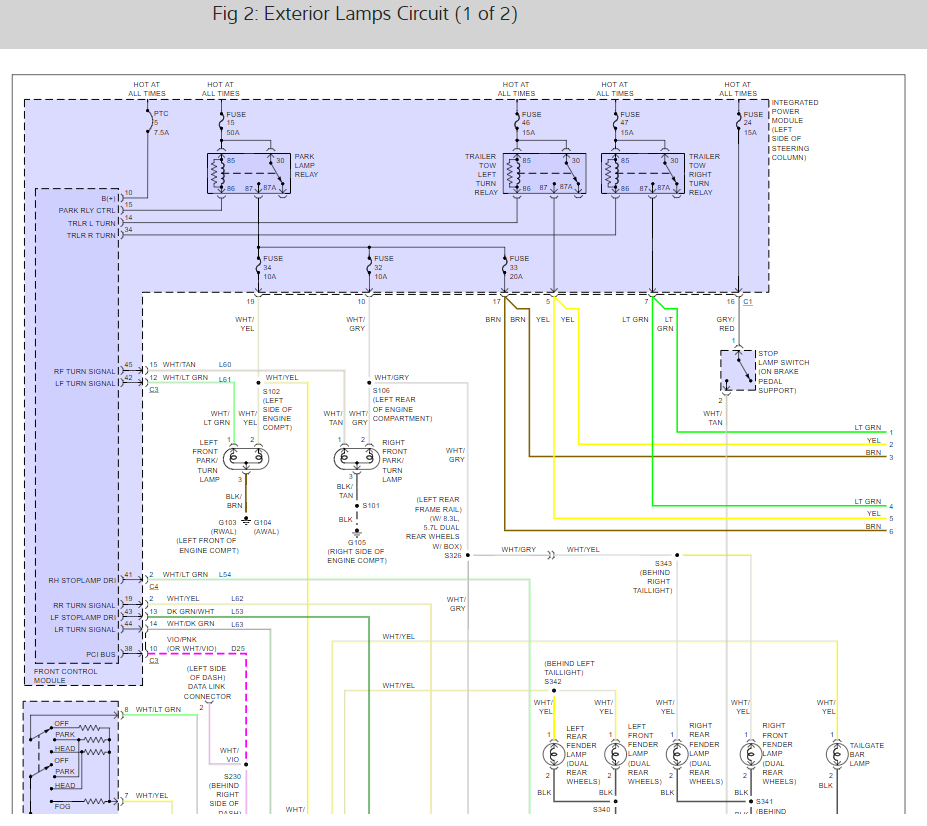The height and width of the screenshot is (826, 927).
Task: Click the Fuse 15 50A symbol
Action: tap(222, 122)
